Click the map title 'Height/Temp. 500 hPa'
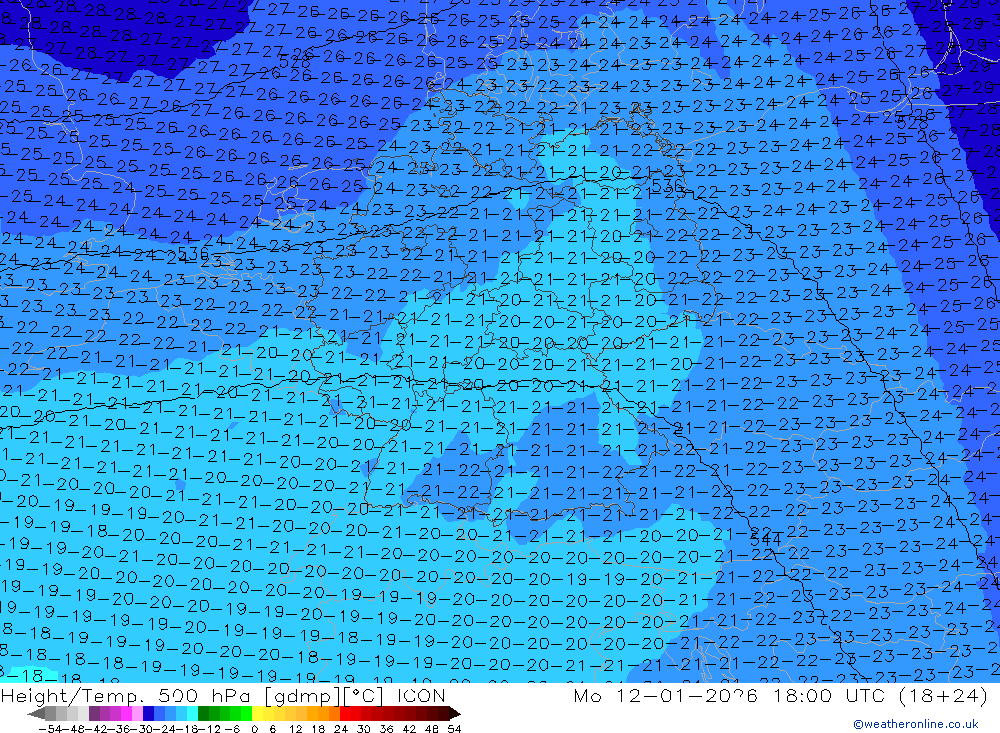Viewport: 1000px width, 733px height. point(127,695)
